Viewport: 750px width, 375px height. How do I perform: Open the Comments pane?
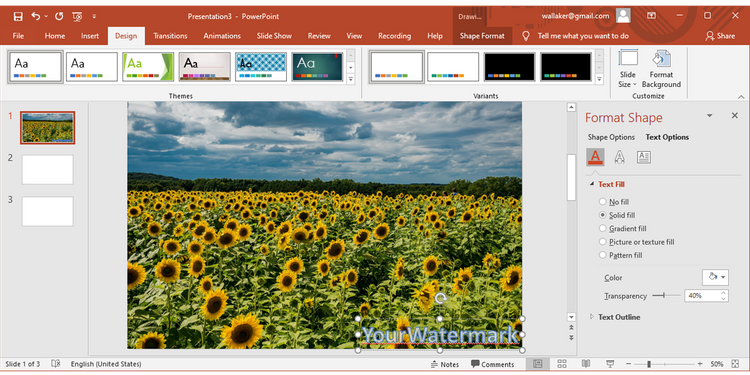click(493, 364)
